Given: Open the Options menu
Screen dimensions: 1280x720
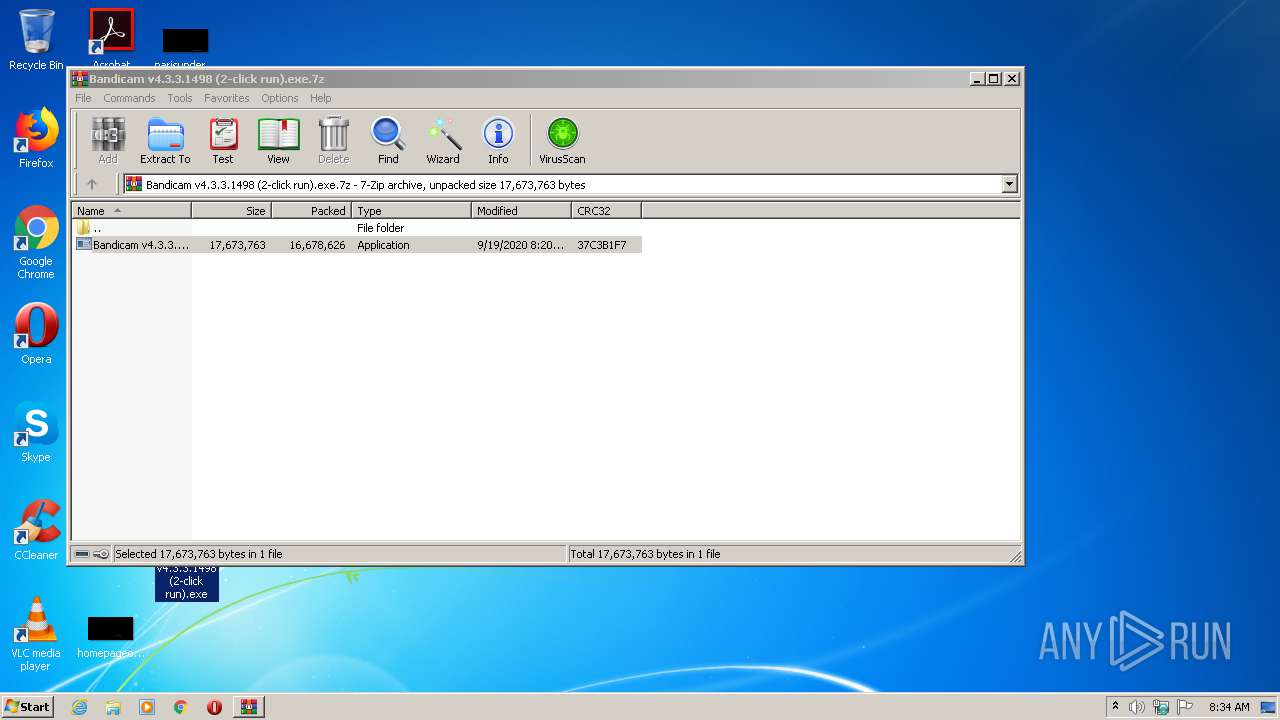Looking at the screenshot, I should click(x=280, y=98).
